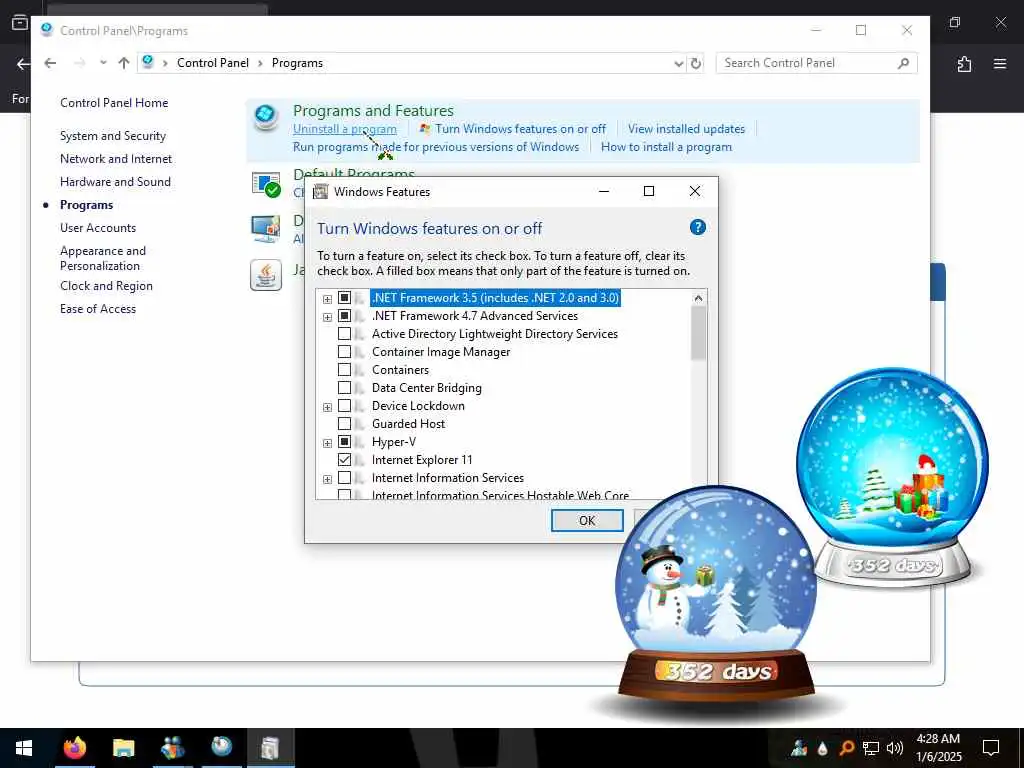
Task: Open the Programs and Features icon
Action: 266,118
